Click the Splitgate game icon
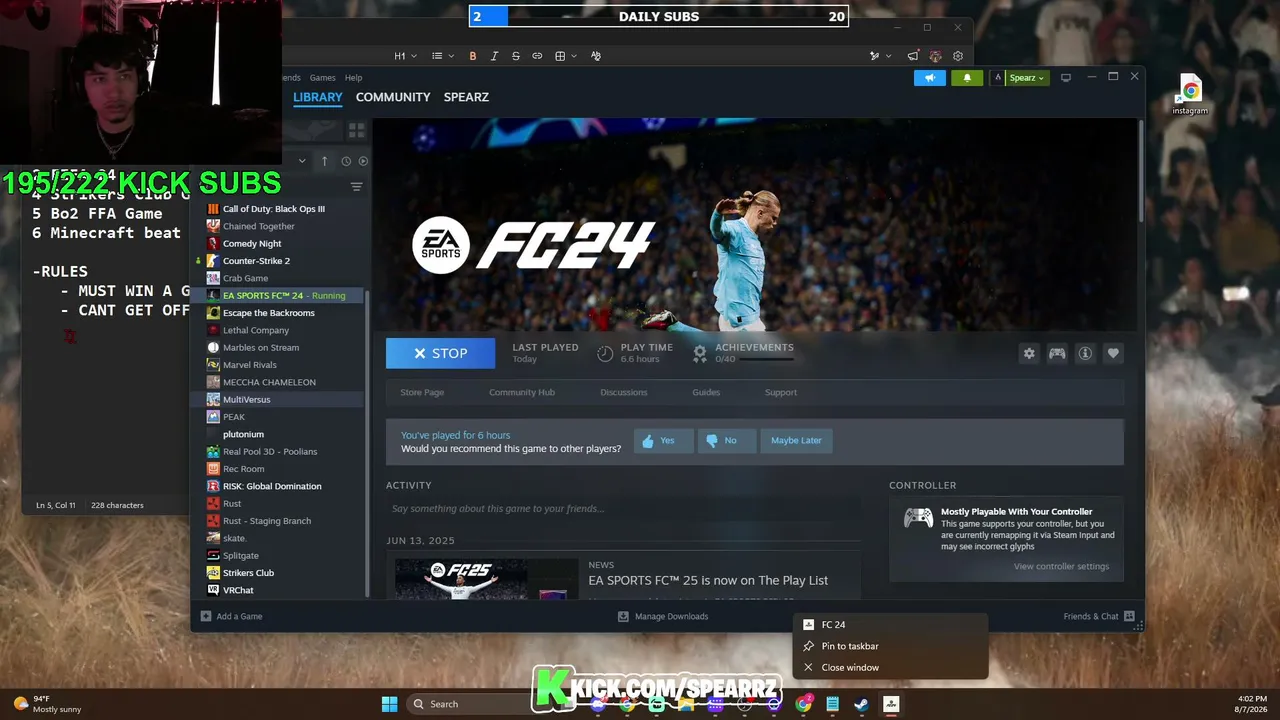 coord(213,555)
